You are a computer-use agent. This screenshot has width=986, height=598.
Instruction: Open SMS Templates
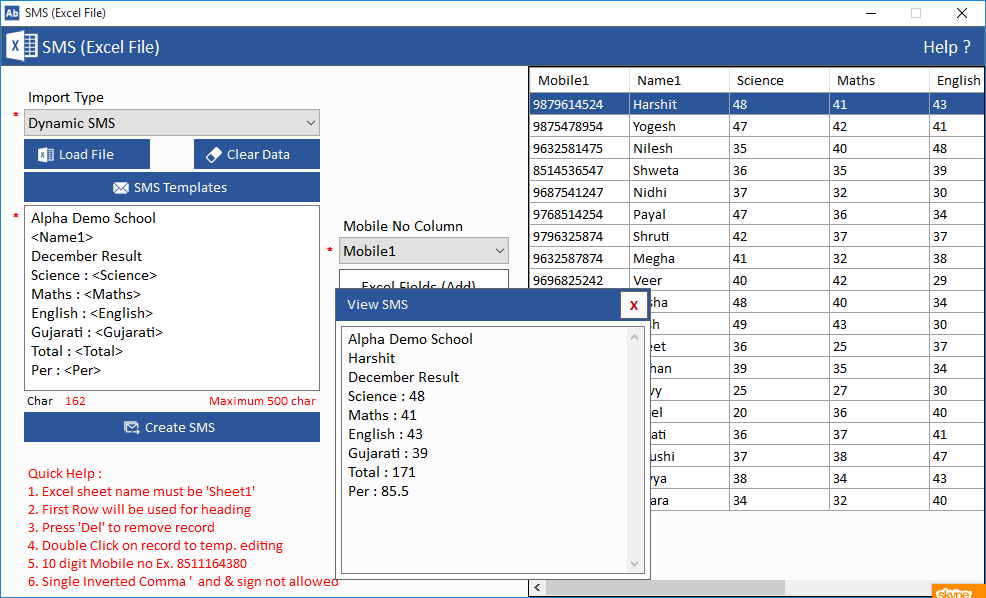point(172,188)
